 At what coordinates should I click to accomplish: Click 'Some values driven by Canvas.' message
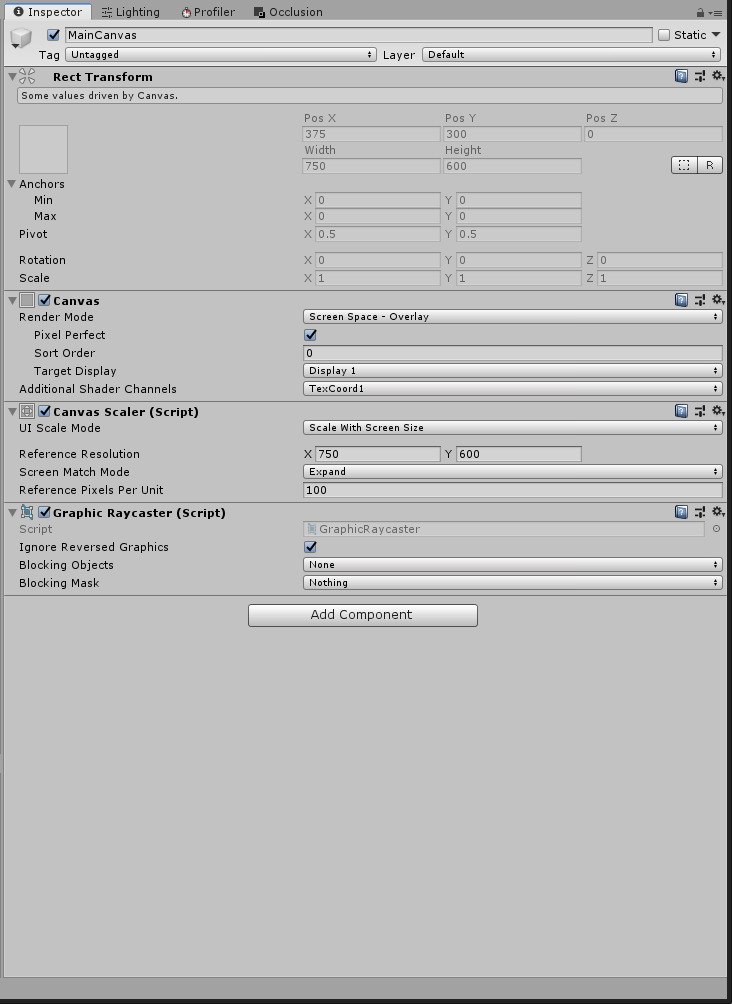click(x=370, y=95)
